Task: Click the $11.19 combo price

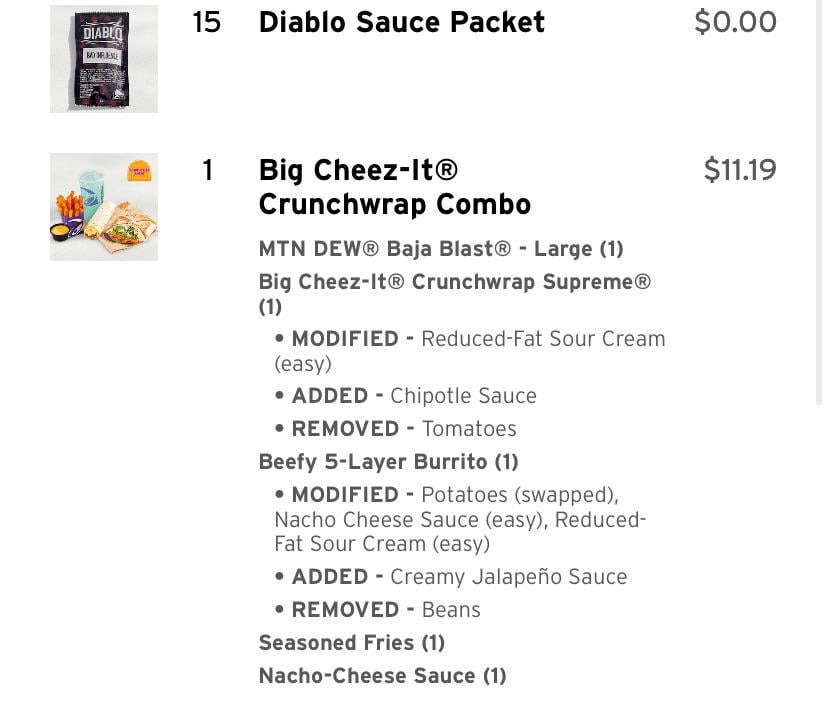Action: click(739, 170)
